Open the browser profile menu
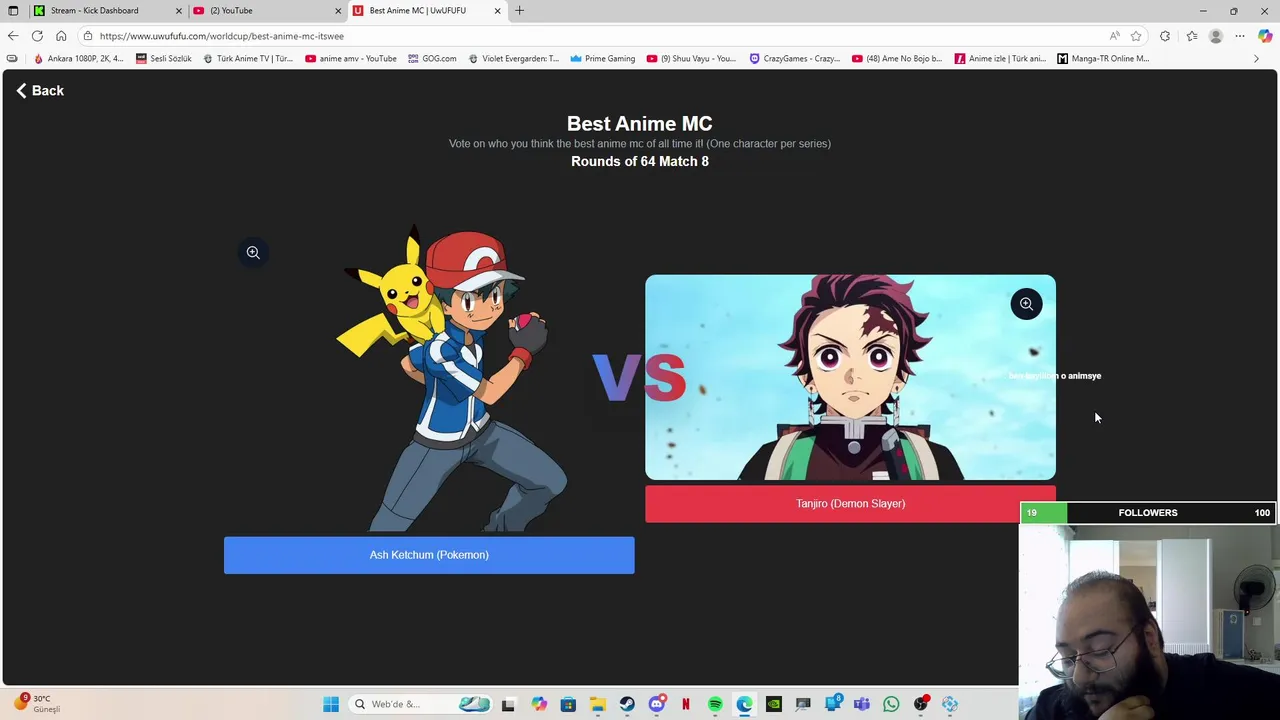This screenshot has width=1280, height=720. point(1216,36)
